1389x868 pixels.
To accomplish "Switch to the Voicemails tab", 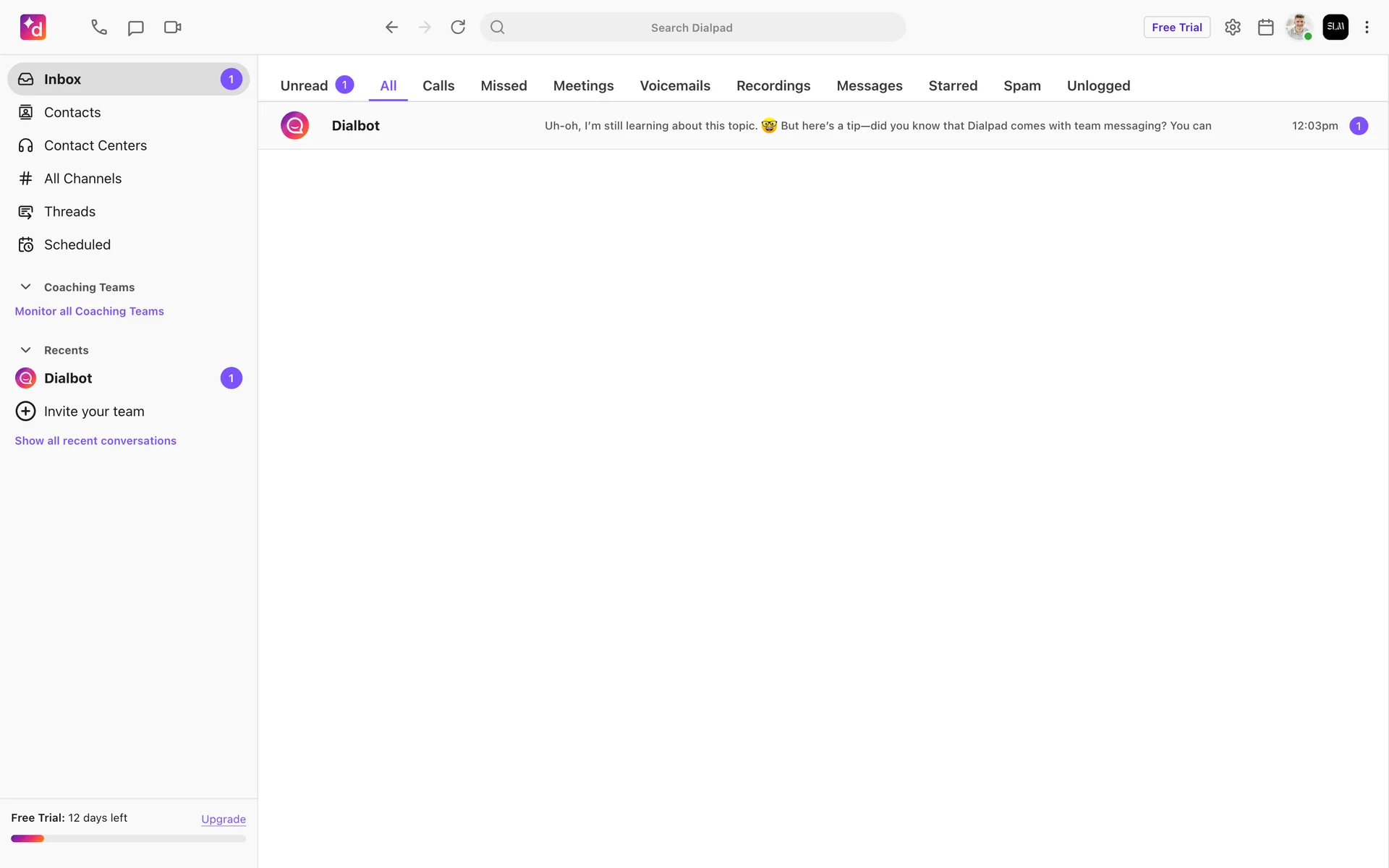I will tap(674, 85).
